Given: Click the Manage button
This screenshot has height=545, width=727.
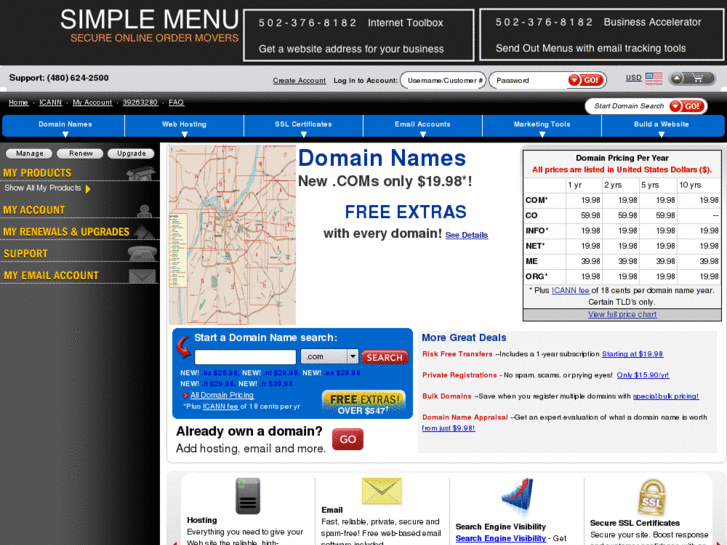Looking at the screenshot, I should pos(29,154).
